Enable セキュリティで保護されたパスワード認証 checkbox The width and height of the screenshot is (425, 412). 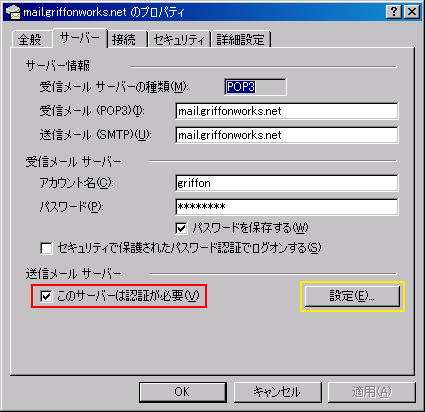(46, 248)
